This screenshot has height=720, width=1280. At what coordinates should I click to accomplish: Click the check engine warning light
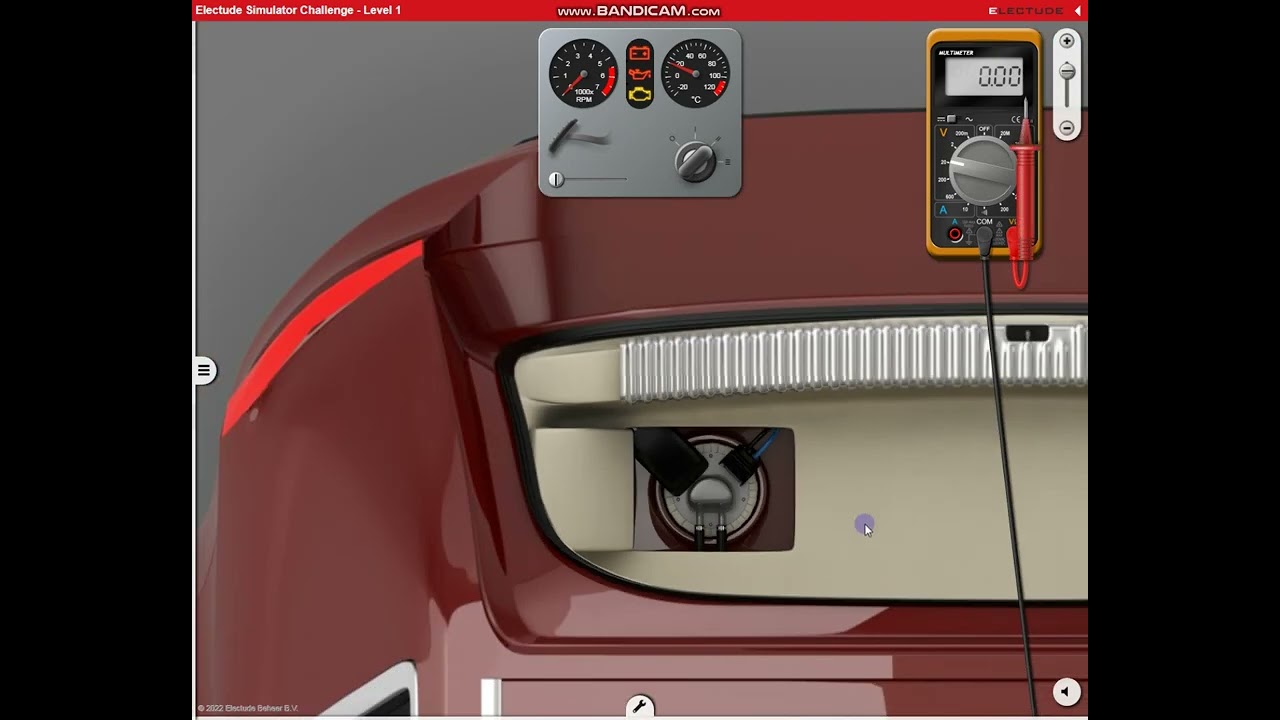[639, 95]
